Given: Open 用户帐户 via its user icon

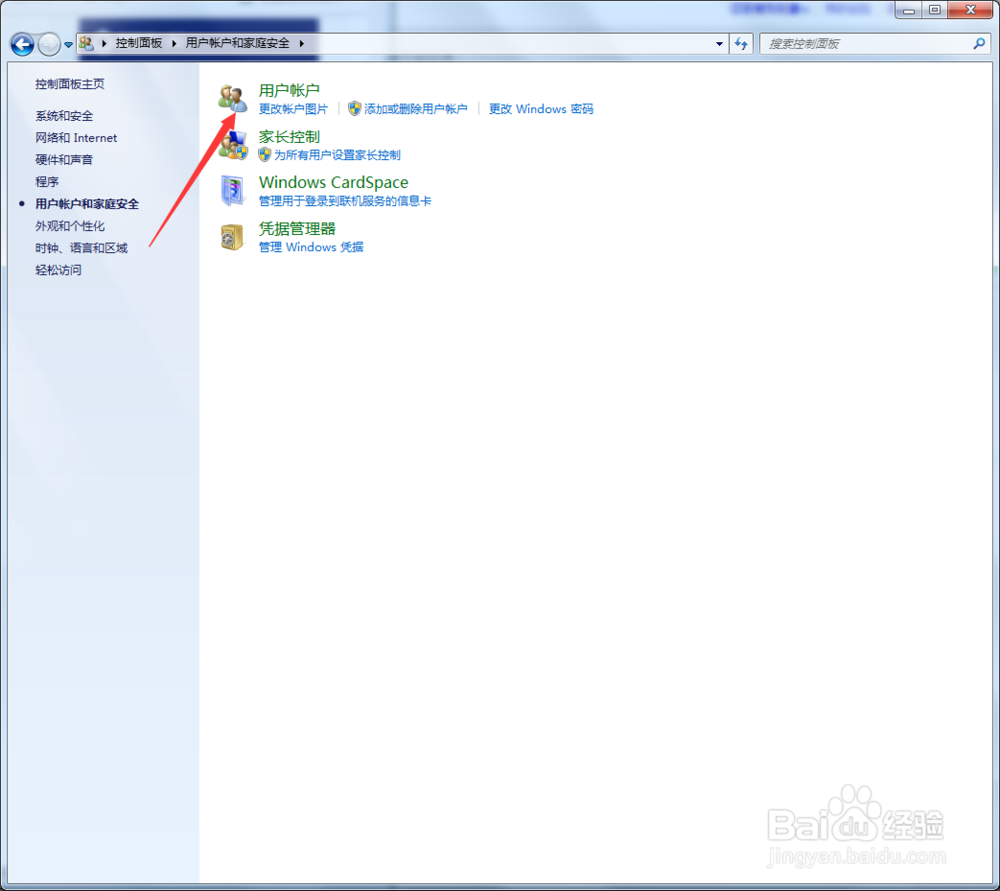Looking at the screenshot, I should click(233, 97).
